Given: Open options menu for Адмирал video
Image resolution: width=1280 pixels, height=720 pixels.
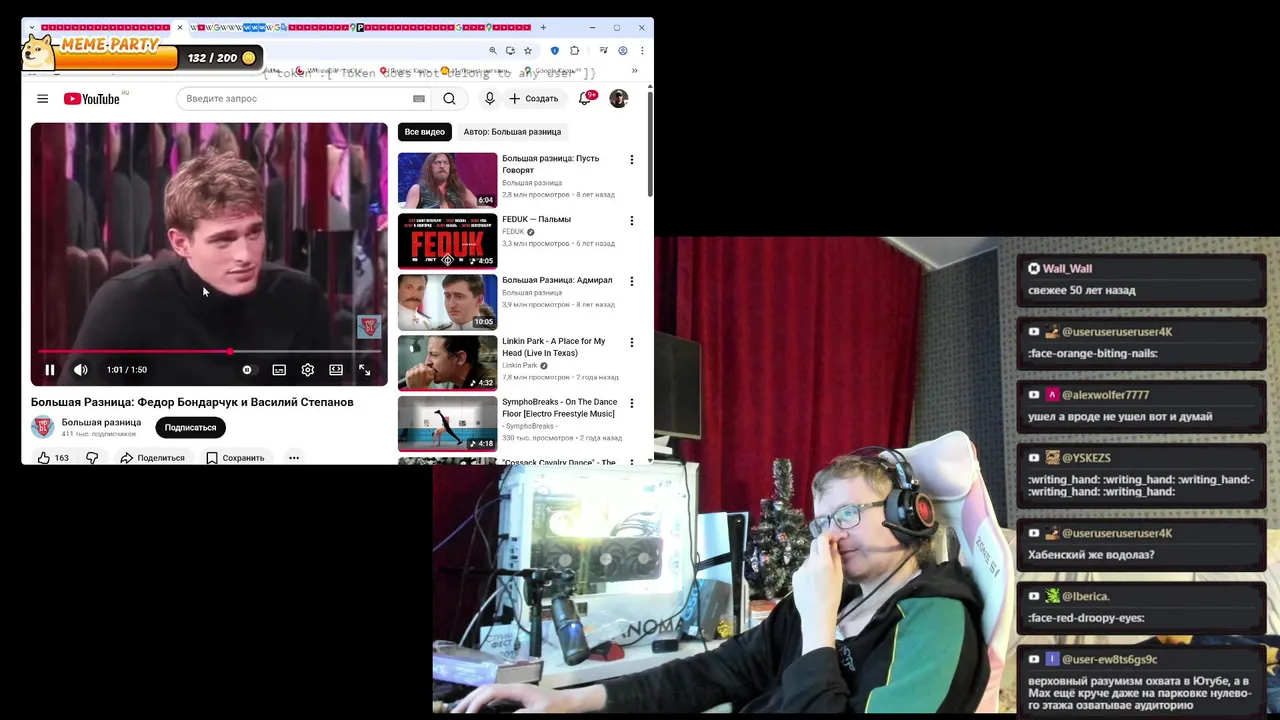Looking at the screenshot, I should coord(631,282).
